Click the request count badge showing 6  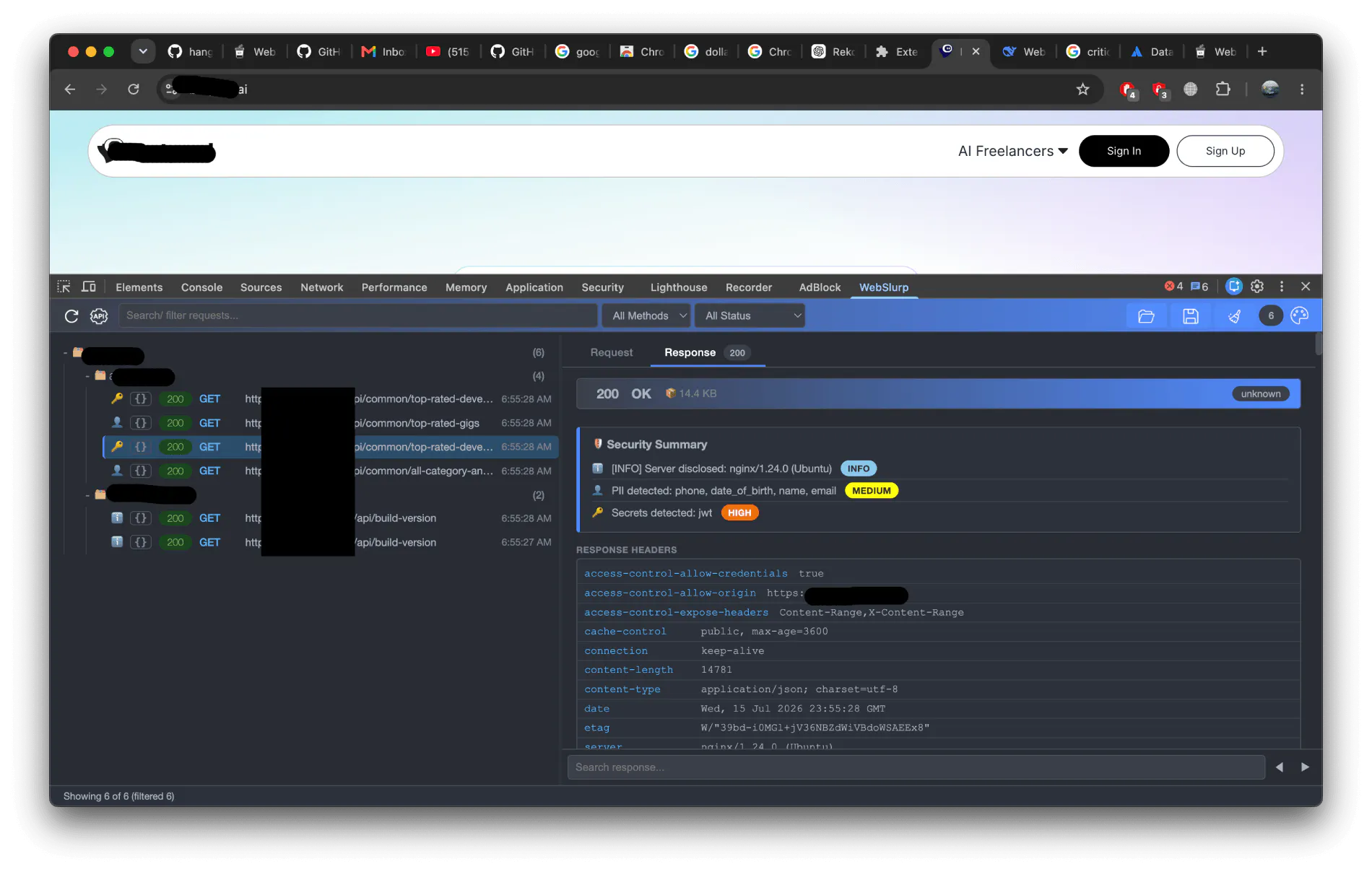(x=1271, y=315)
